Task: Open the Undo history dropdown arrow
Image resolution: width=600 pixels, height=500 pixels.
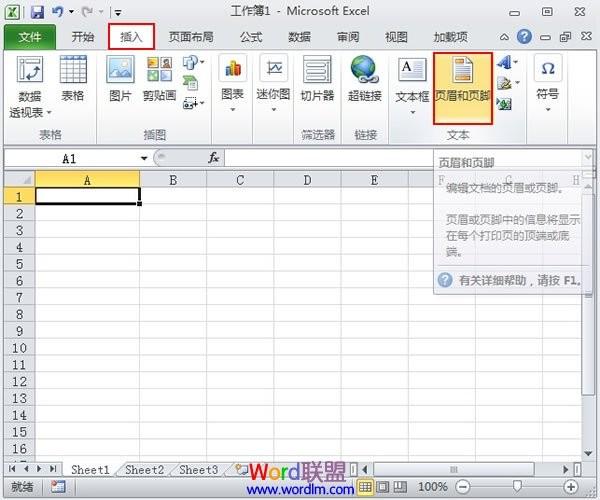Action: [x=71, y=12]
